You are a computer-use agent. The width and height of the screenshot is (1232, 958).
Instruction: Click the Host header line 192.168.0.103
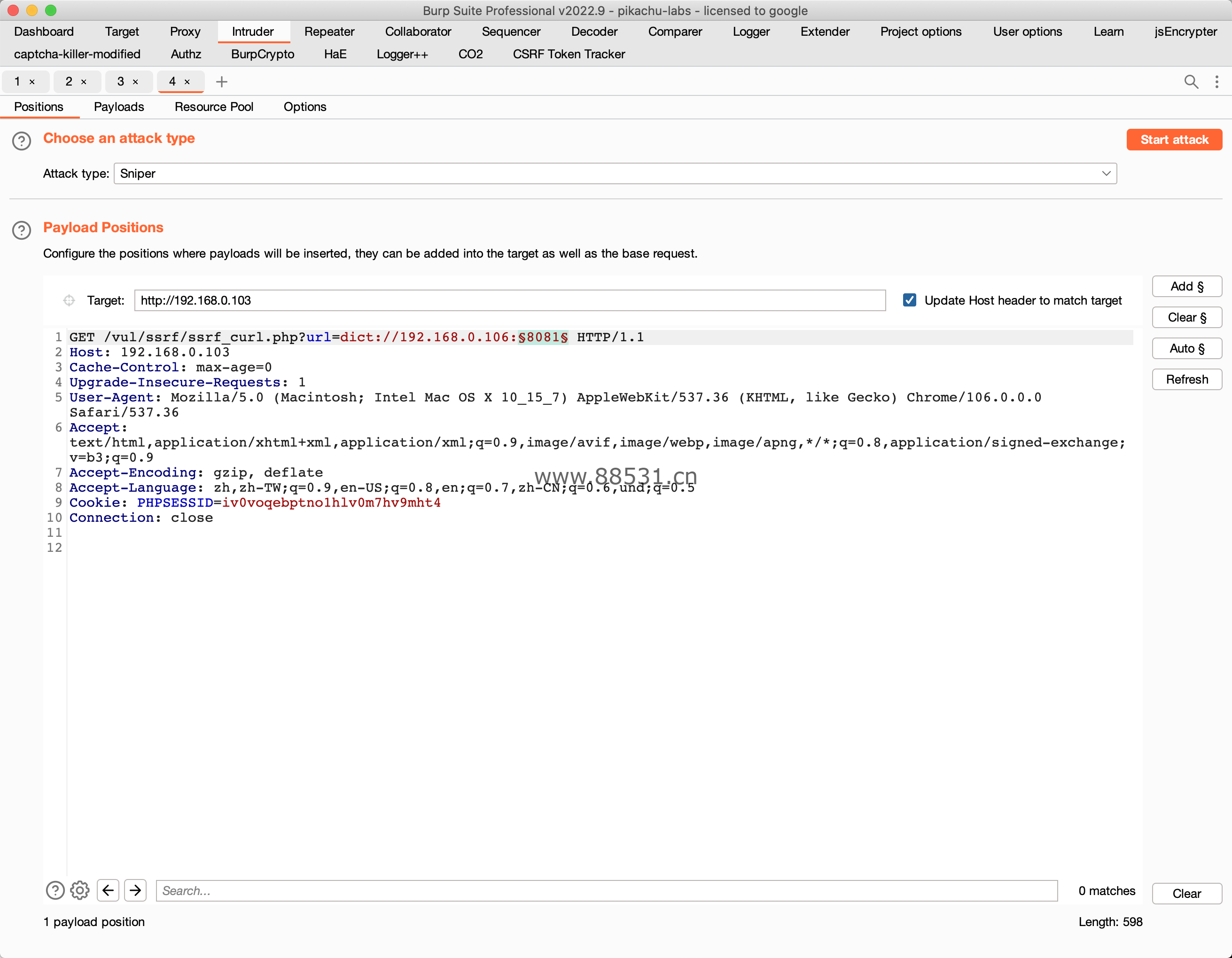click(x=149, y=353)
